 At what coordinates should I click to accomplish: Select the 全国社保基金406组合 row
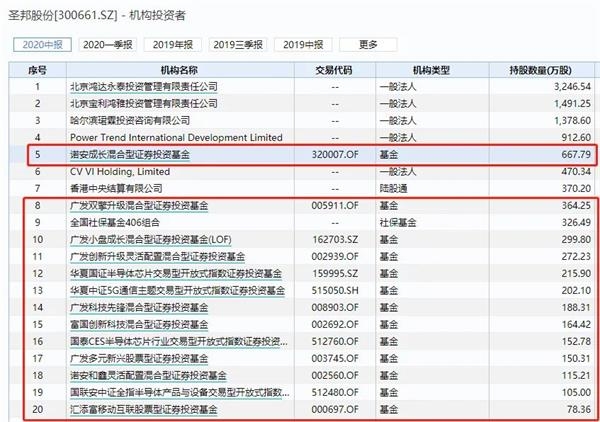click(x=301, y=222)
